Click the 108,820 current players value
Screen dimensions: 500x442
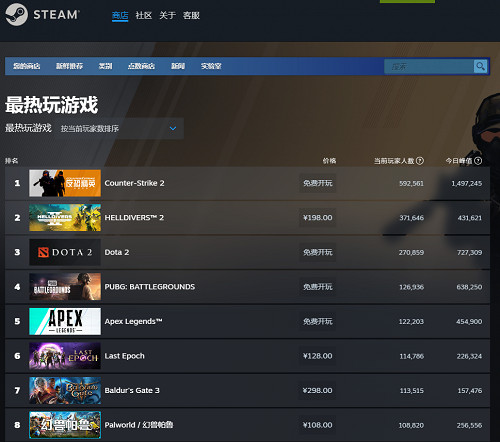click(411, 425)
